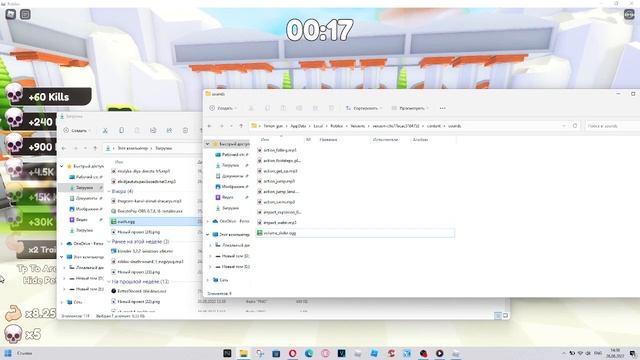The height and width of the screenshot is (360, 640).
Task: Open Сортировать dropdown in sounds window
Action: 364,108
